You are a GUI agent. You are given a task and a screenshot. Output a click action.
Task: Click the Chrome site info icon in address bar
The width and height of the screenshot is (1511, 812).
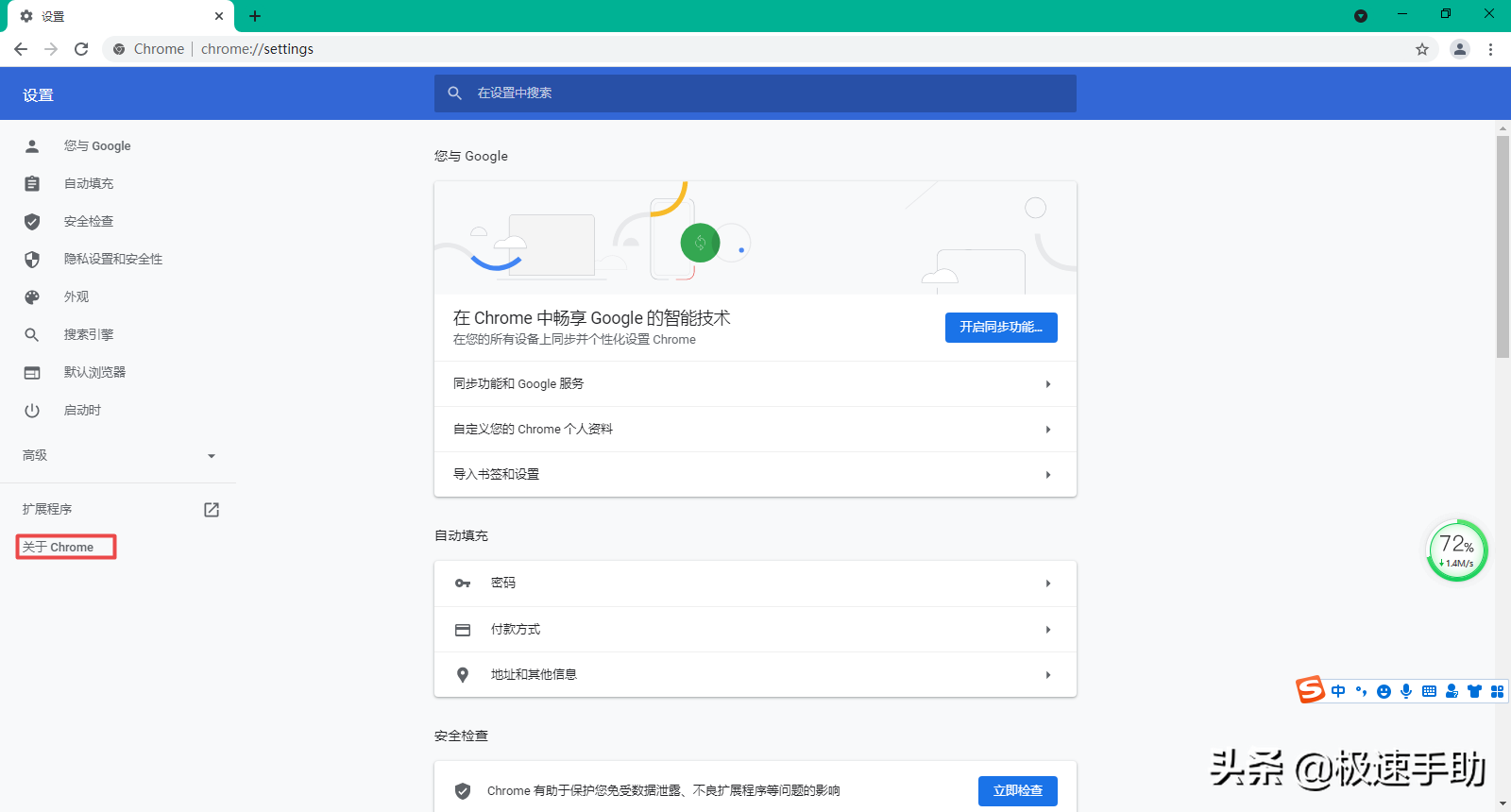(x=119, y=49)
